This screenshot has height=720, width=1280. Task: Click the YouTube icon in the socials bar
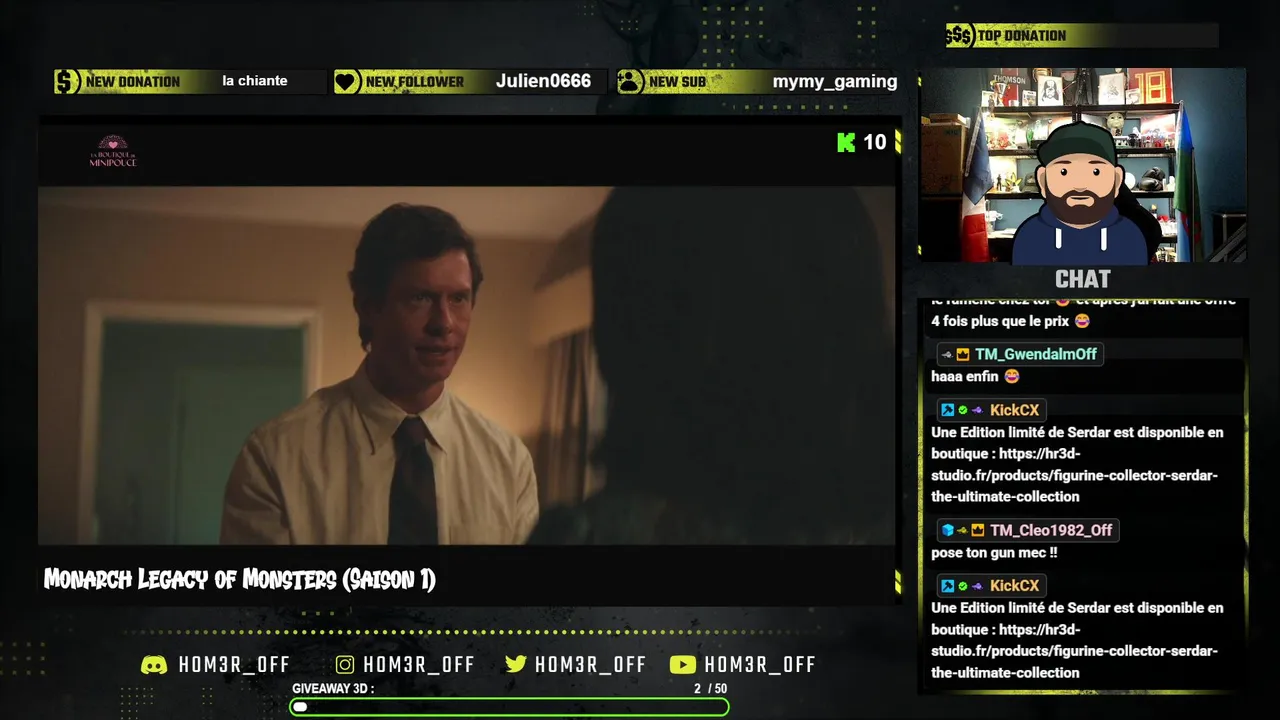pos(683,665)
